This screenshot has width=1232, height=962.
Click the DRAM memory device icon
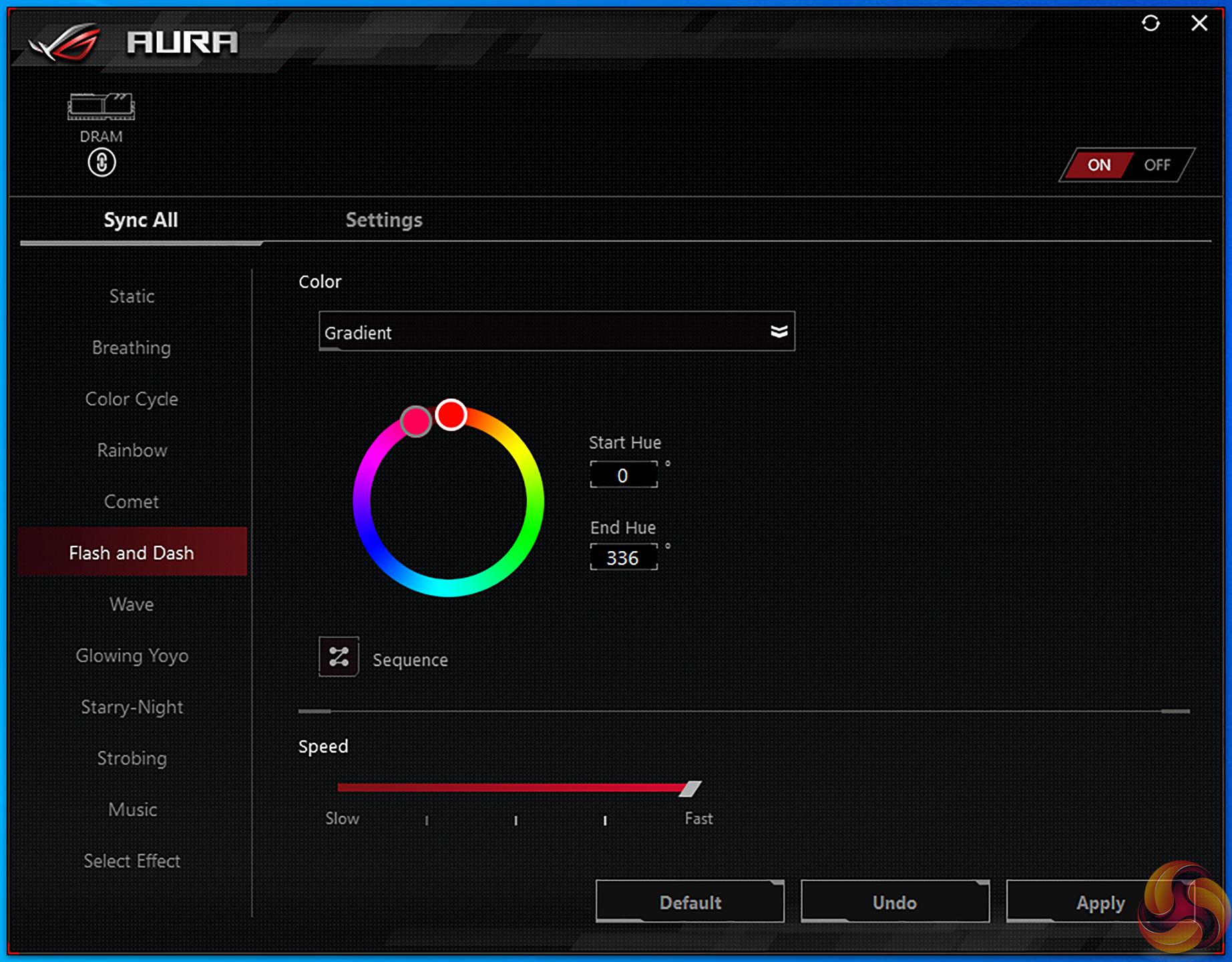tap(101, 106)
